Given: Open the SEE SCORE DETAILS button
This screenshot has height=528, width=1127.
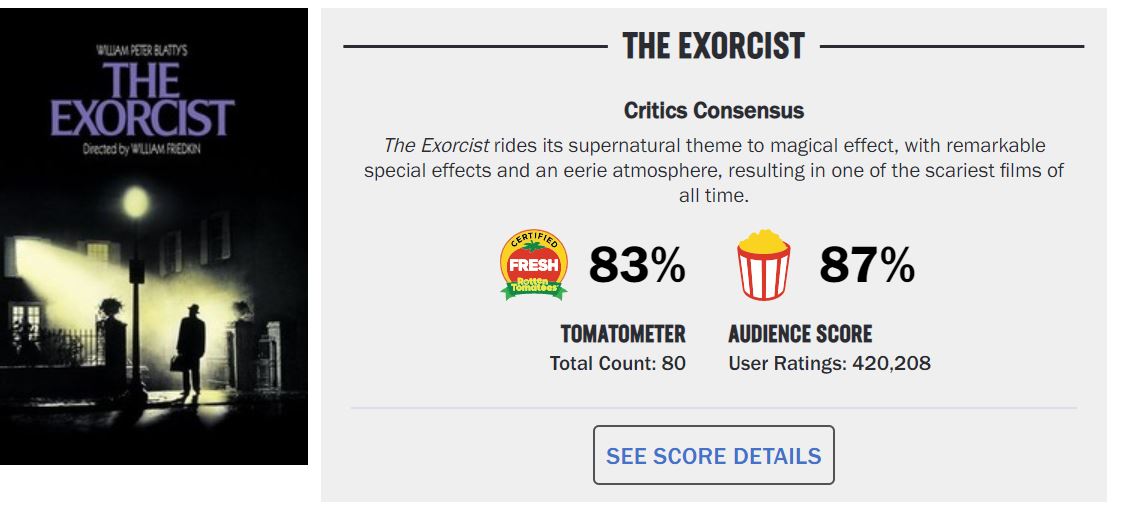Looking at the screenshot, I should 713,455.
